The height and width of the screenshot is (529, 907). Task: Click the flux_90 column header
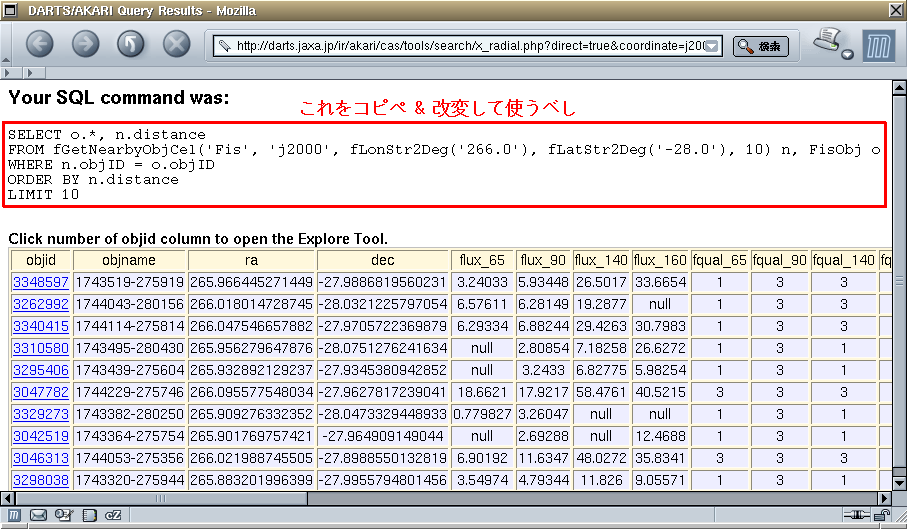[x=543, y=260]
